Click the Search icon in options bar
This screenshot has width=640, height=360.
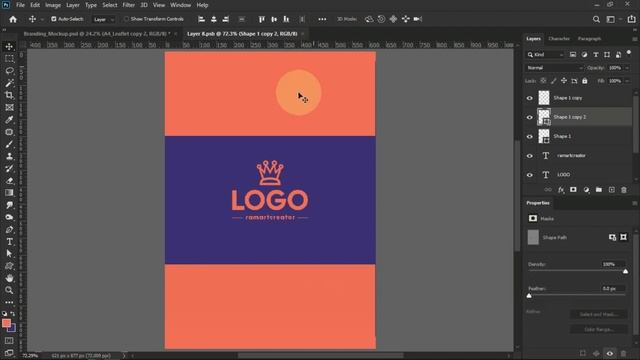596,19
